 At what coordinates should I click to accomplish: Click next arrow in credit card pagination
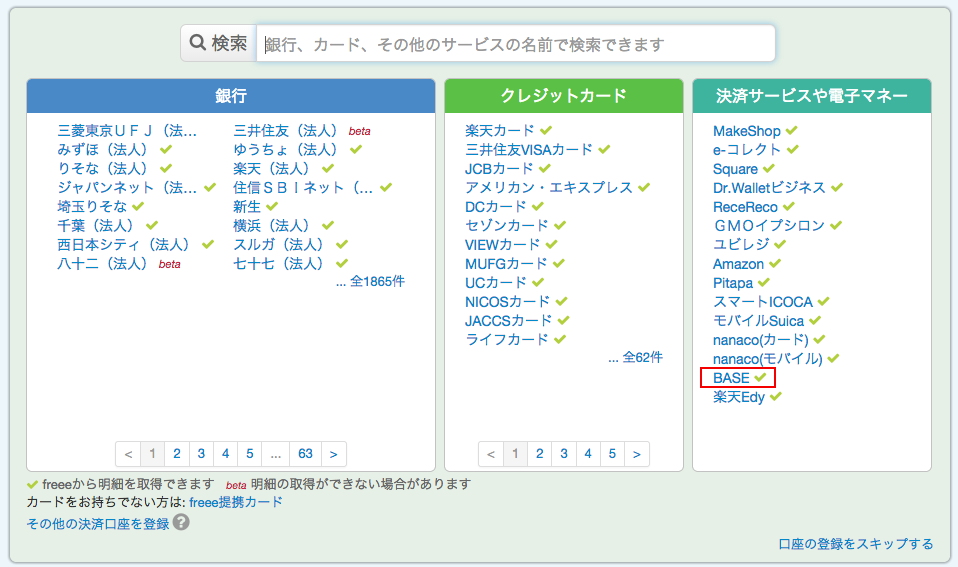click(x=637, y=454)
